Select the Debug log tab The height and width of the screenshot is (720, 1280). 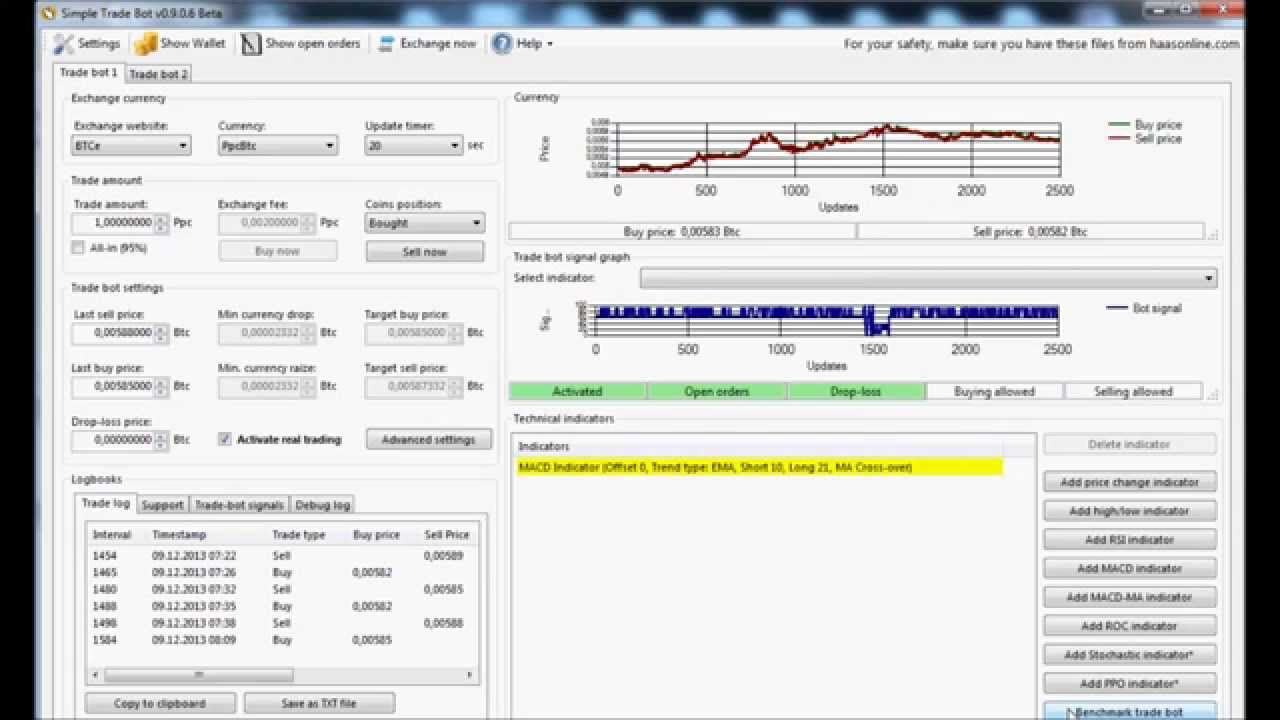click(322, 505)
